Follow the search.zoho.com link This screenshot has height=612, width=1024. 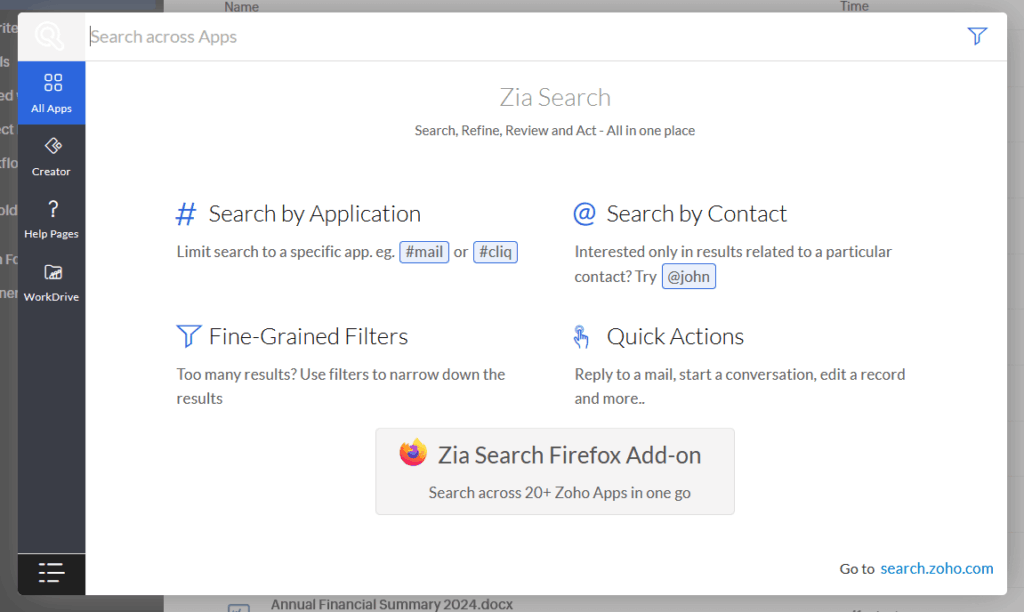(x=936, y=568)
